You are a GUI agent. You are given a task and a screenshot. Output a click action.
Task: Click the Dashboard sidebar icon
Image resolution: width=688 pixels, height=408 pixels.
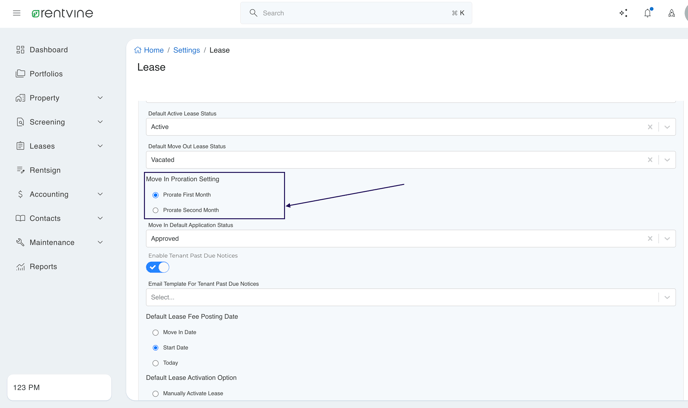point(20,50)
